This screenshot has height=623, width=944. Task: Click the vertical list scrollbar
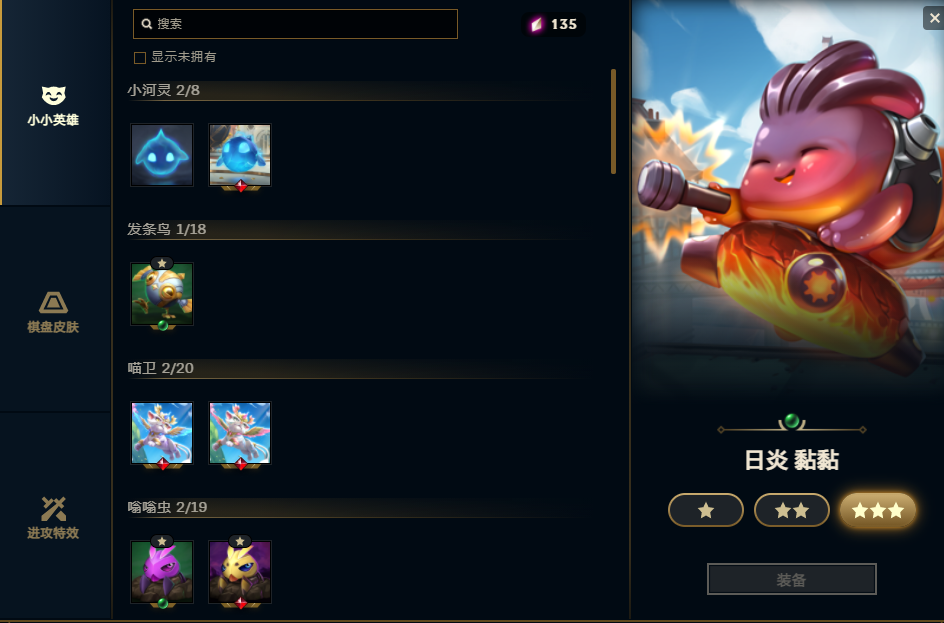(x=613, y=121)
